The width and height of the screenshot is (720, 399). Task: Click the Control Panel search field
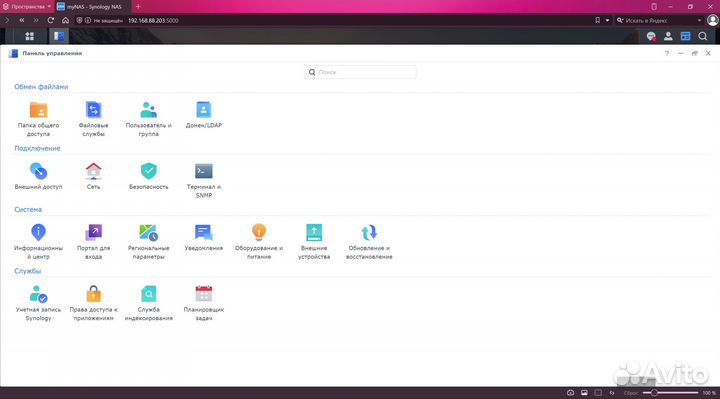[360, 72]
